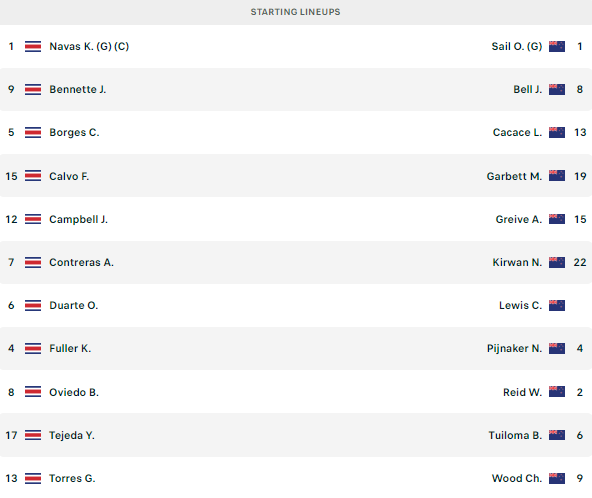Open Pijnaker N. player page
Viewport: 592px width, 498px height.
pyautogui.click(x=514, y=348)
